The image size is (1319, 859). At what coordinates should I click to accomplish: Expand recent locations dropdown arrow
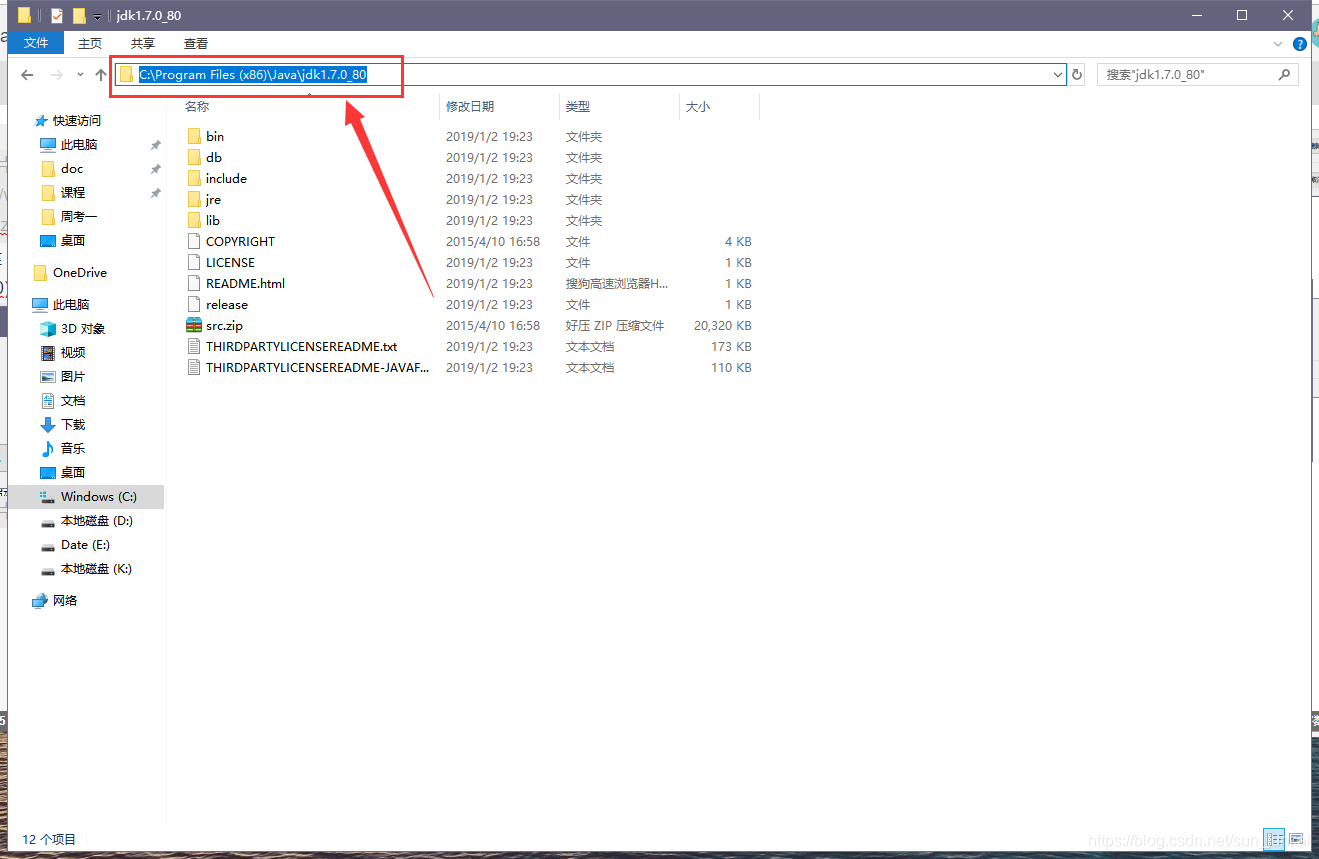[x=79, y=75]
